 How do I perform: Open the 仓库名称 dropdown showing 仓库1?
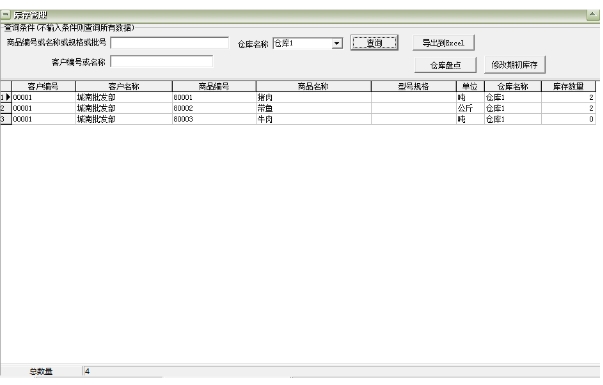click(337, 43)
